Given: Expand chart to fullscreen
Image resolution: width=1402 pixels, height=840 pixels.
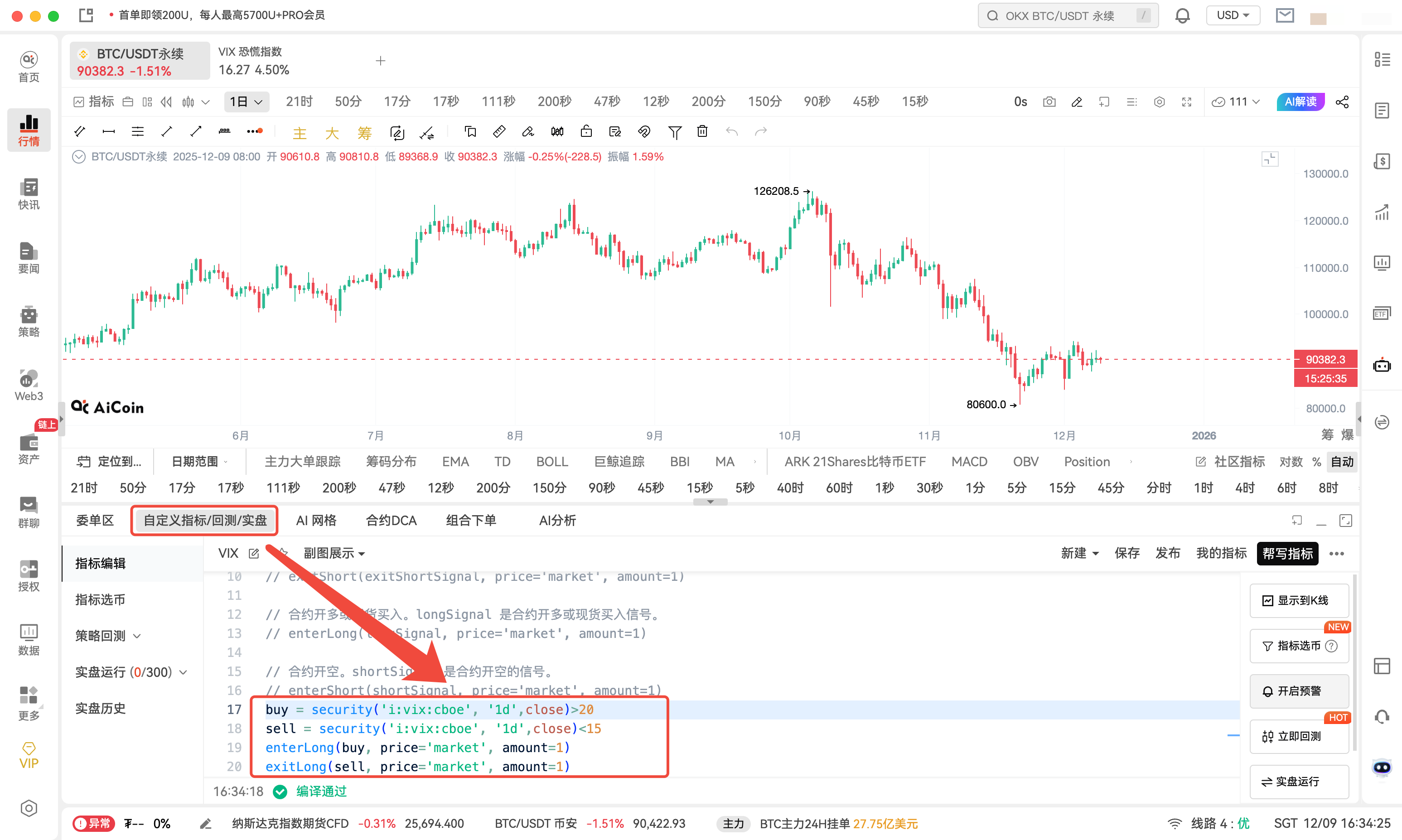Looking at the screenshot, I should click(1187, 101).
